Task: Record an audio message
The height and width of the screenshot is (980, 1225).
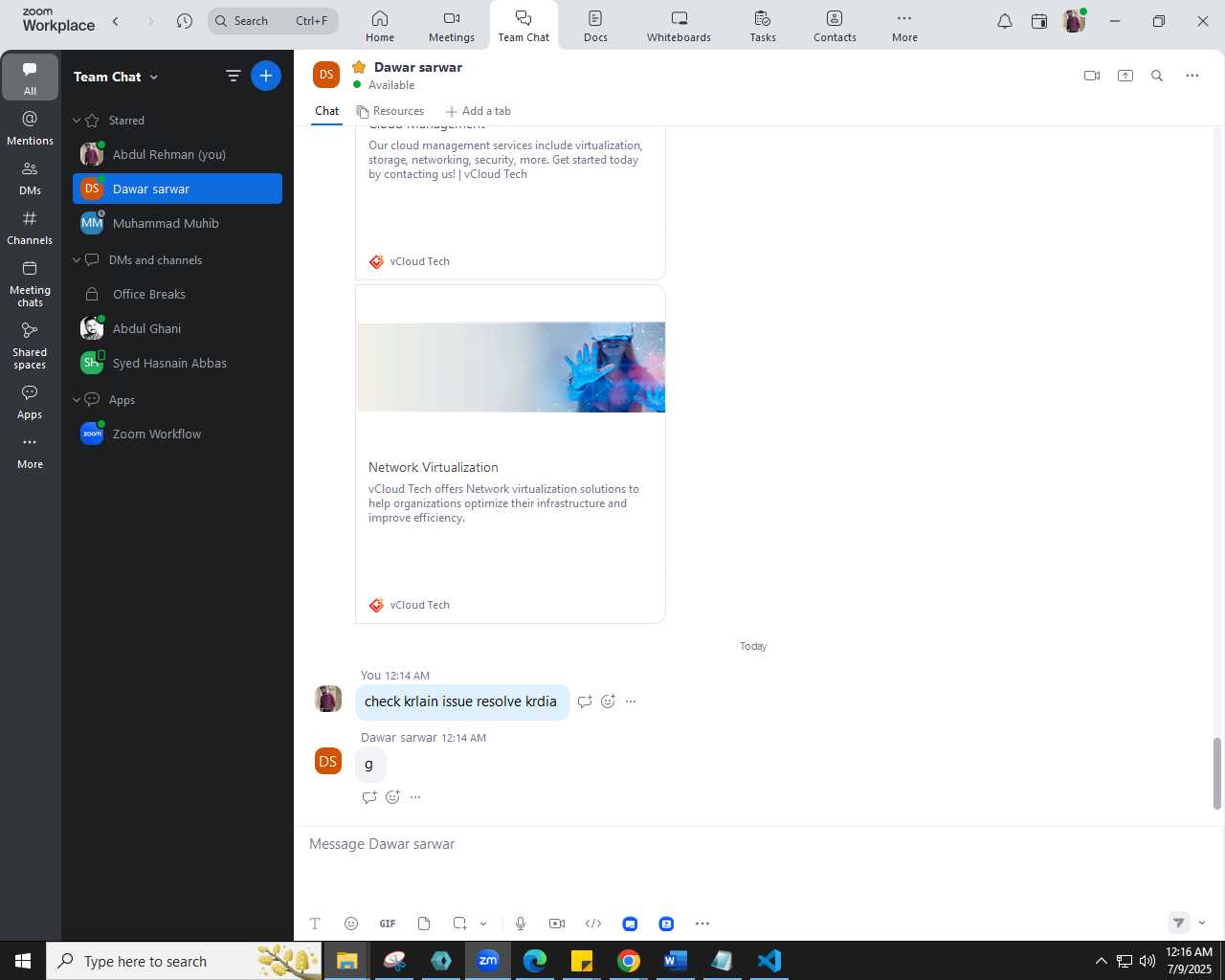Action: click(521, 924)
